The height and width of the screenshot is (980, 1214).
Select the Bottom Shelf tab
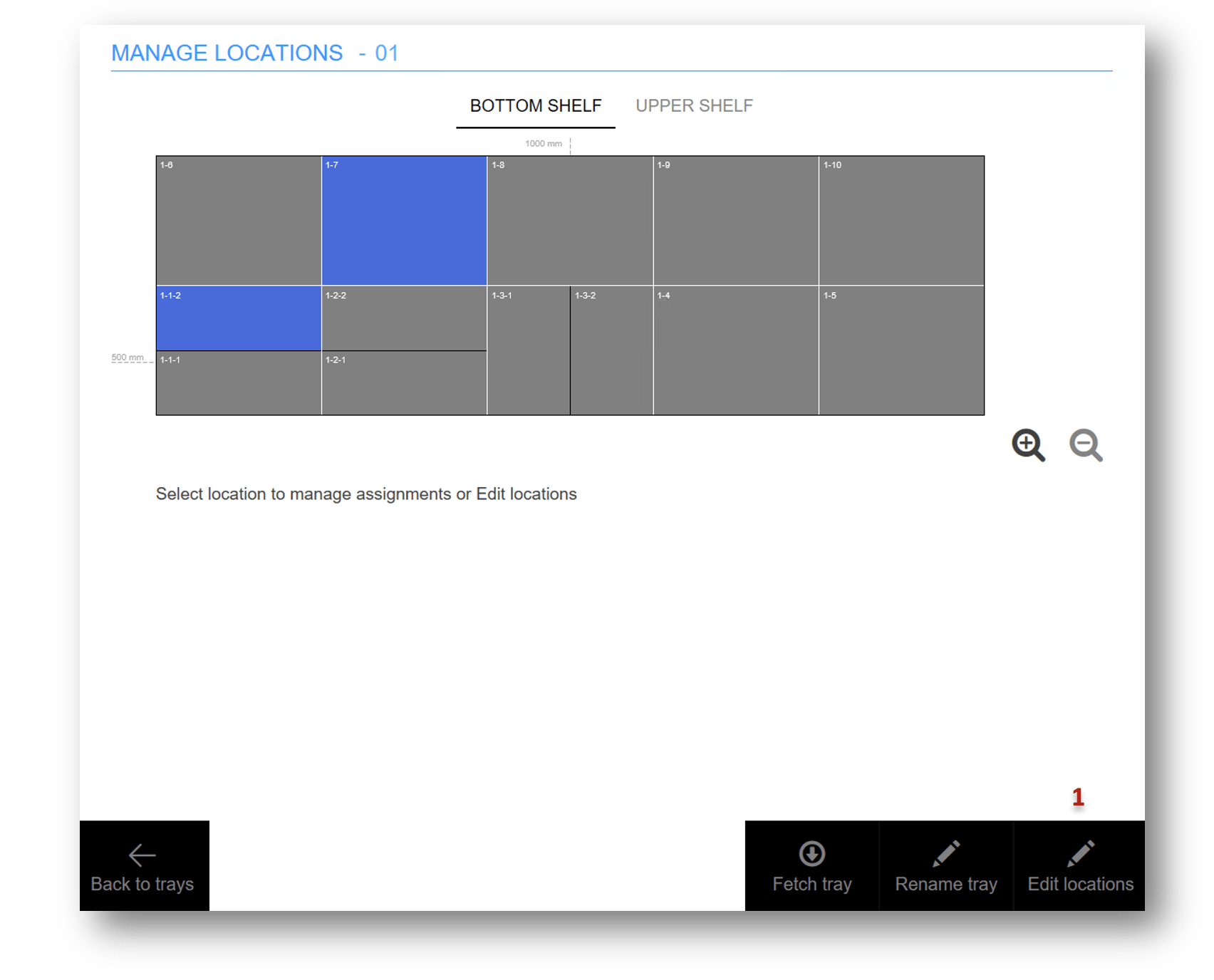point(535,106)
